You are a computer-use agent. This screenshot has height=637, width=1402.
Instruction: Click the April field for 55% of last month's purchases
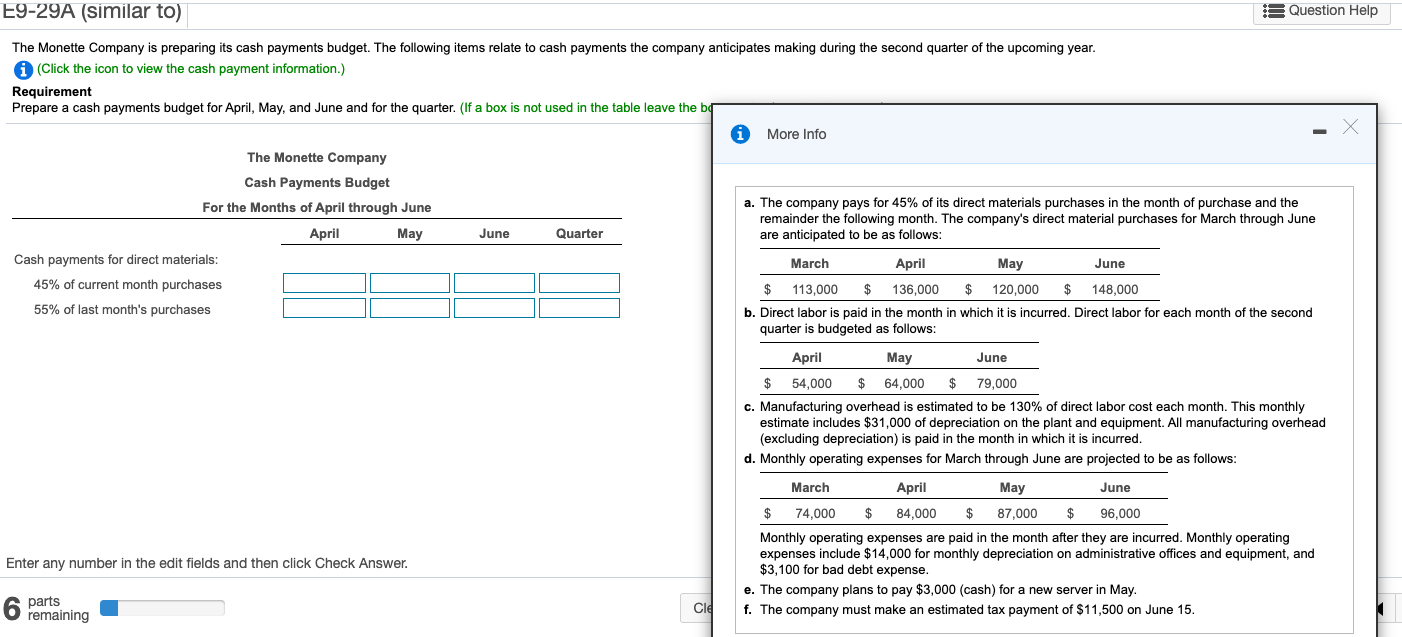324,308
